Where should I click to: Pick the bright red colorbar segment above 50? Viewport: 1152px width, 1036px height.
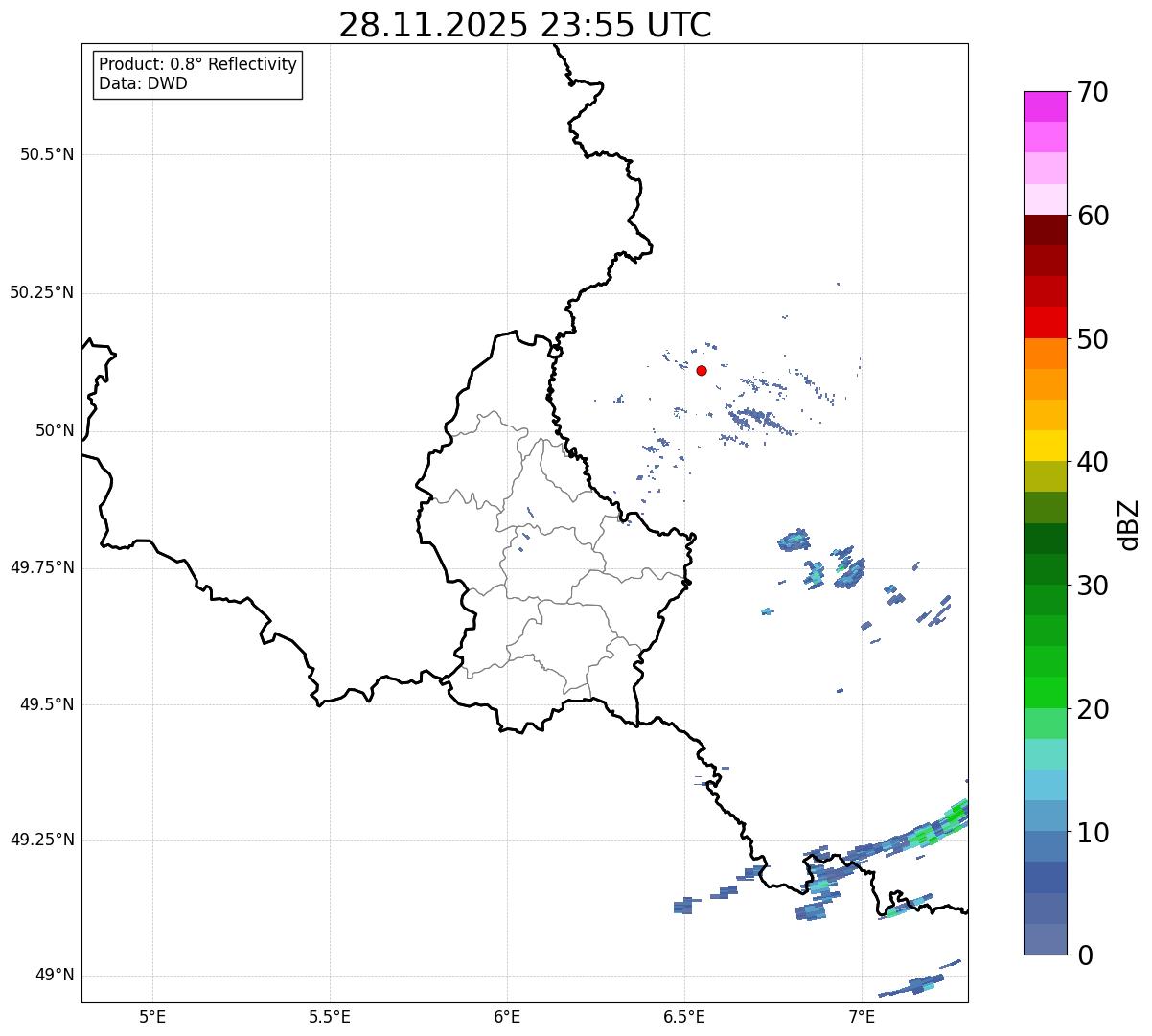coord(1046,322)
